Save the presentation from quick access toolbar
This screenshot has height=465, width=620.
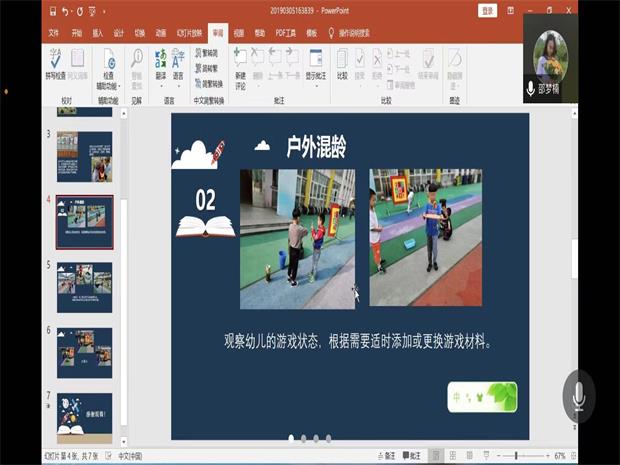(x=52, y=11)
